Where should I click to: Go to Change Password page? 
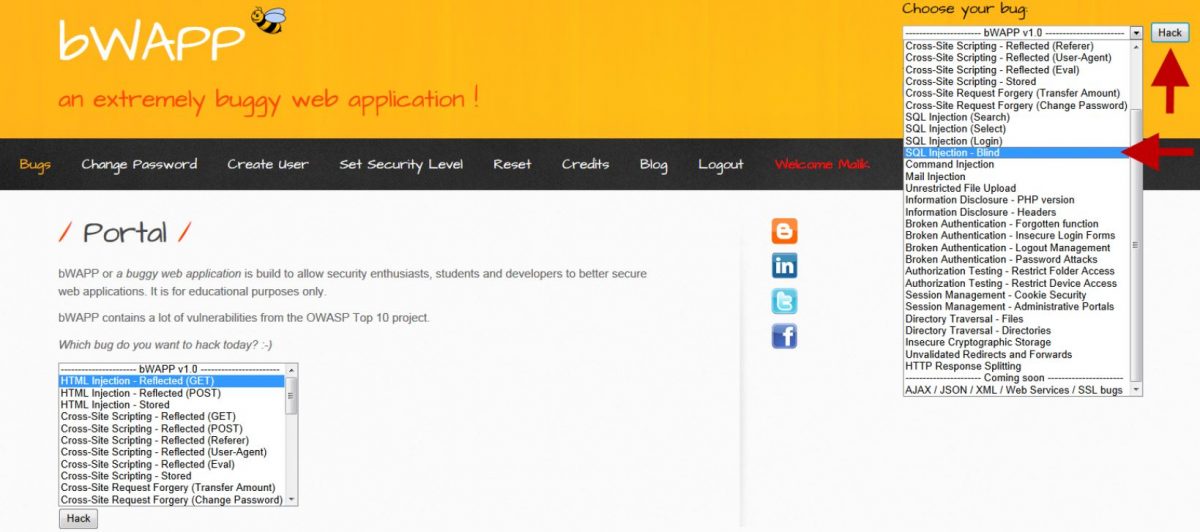[139, 164]
